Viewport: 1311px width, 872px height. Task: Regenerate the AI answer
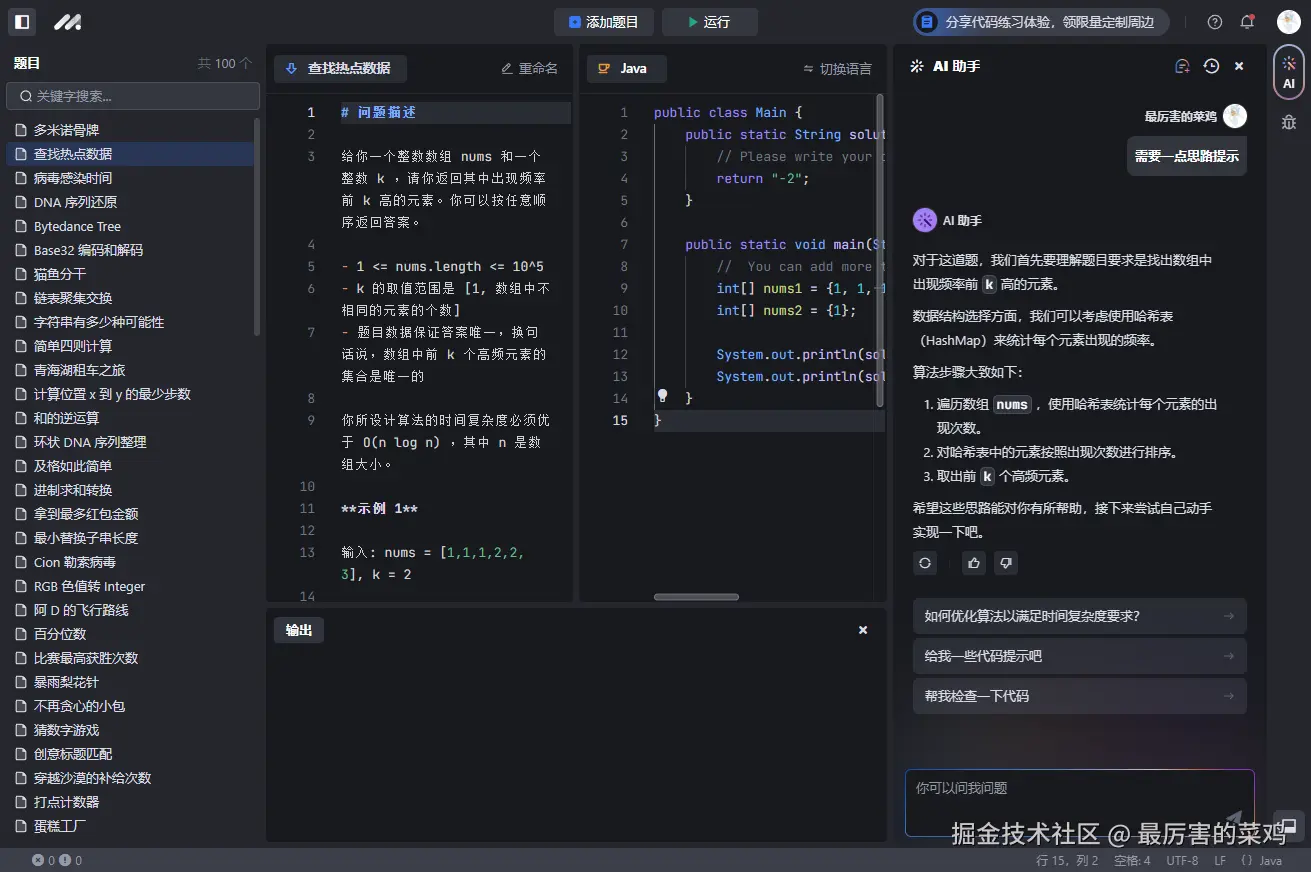click(925, 563)
